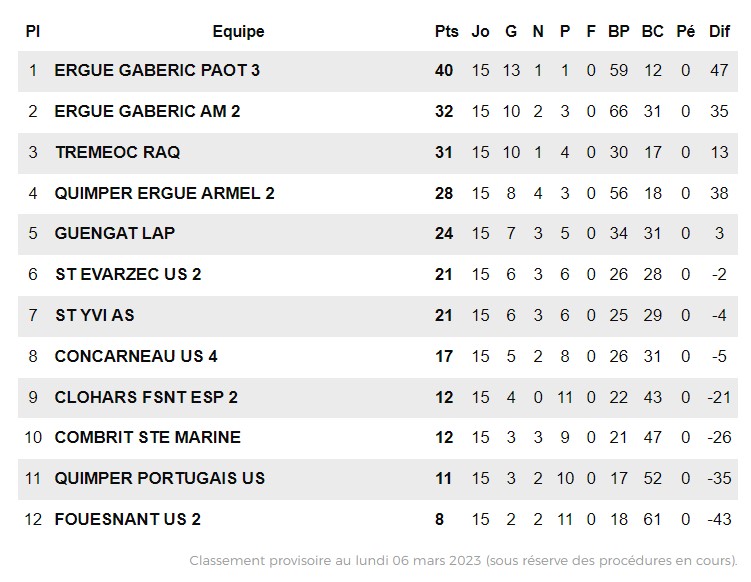
Task: Select the Dif column header
Action: [x=719, y=32]
